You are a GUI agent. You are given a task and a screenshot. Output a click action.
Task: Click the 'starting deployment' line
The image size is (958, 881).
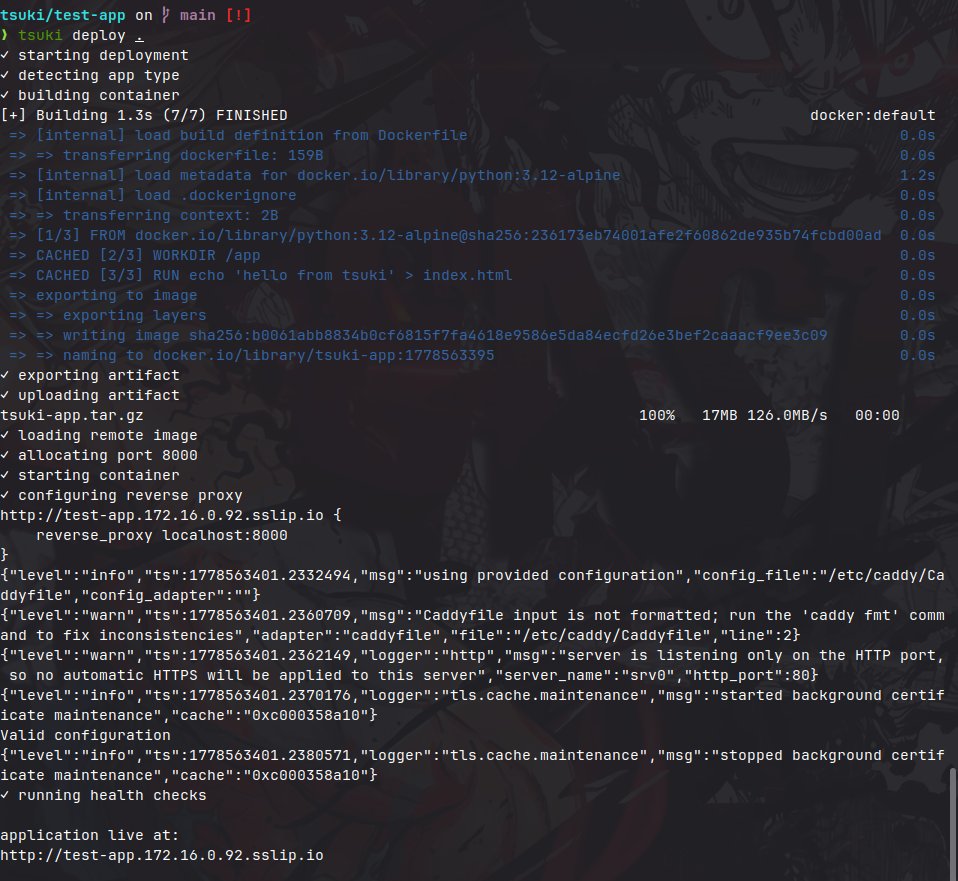95,55
